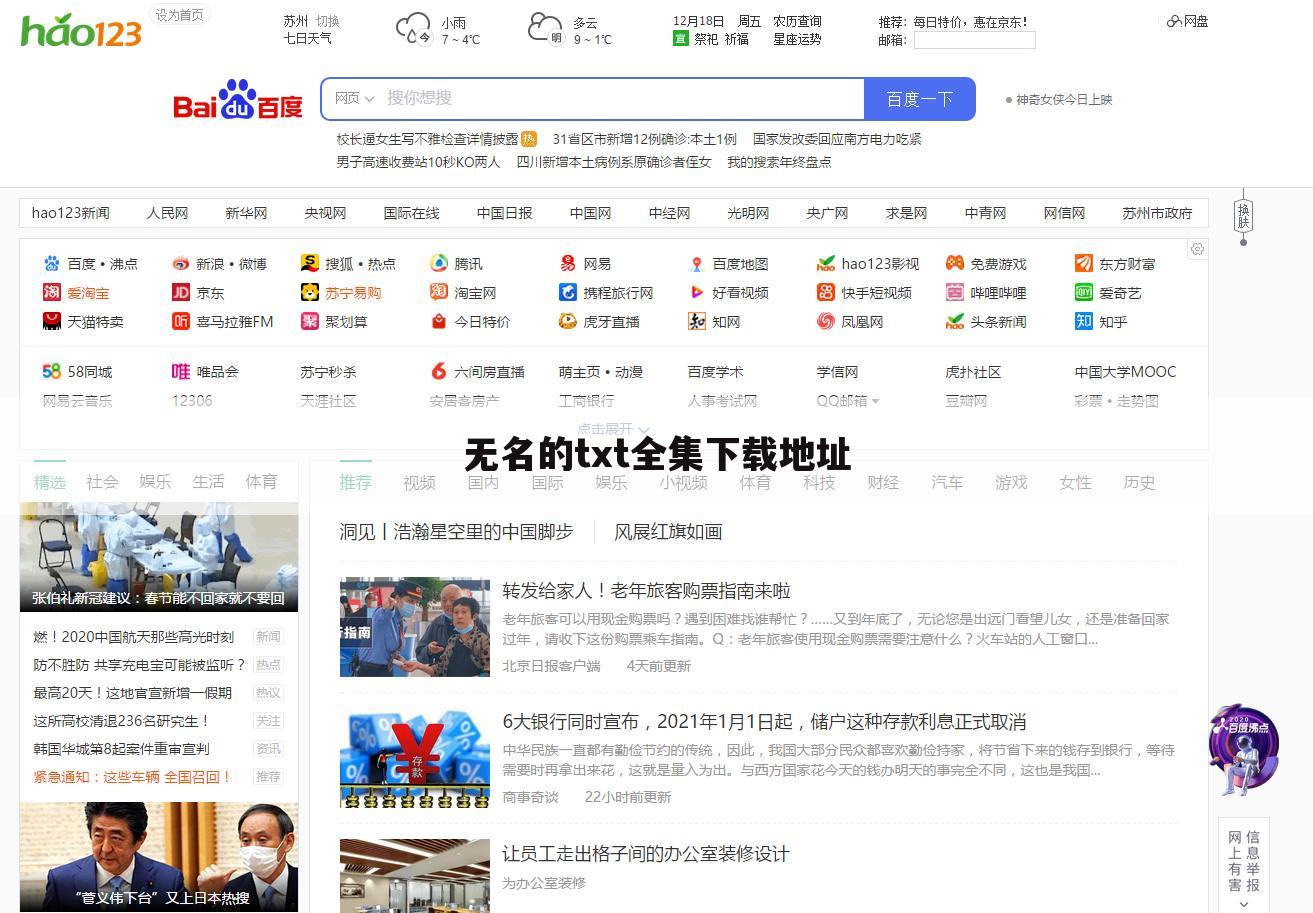Open the 苏州市政府 link
1313x913 pixels.
point(1157,213)
